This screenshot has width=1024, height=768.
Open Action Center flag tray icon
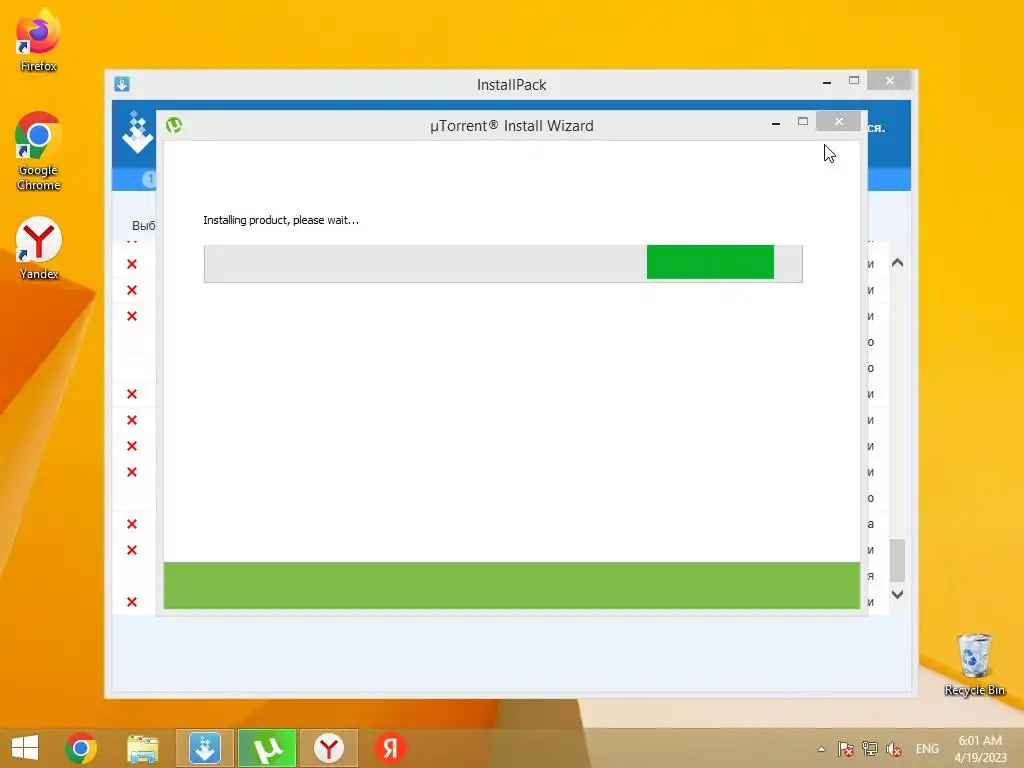[x=846, y=749]
